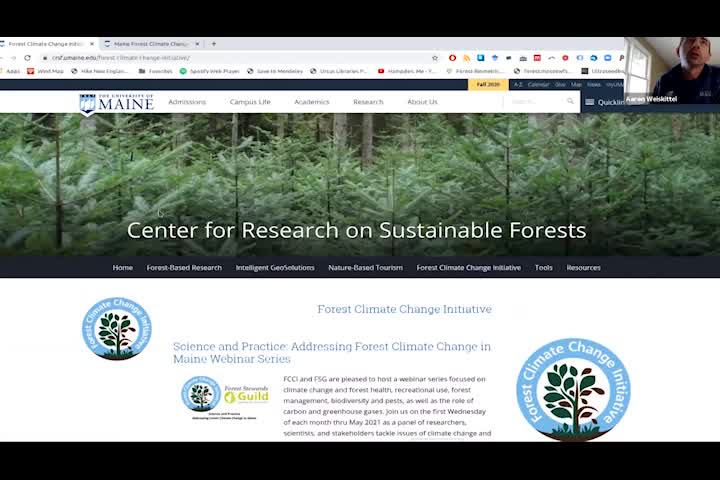The image size is (720, 480).
Task: Open the Science and Practice webinar series heading
Action: pos(332,352)
